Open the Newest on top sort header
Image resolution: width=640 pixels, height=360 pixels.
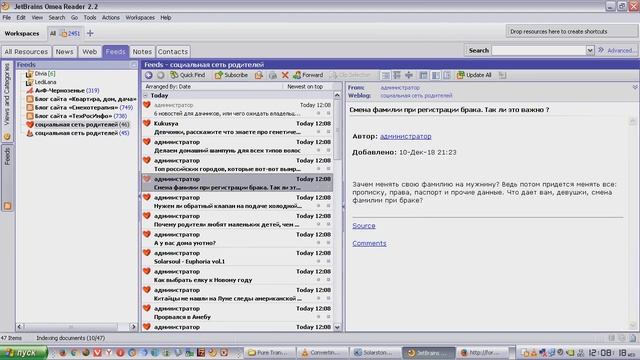305,87
